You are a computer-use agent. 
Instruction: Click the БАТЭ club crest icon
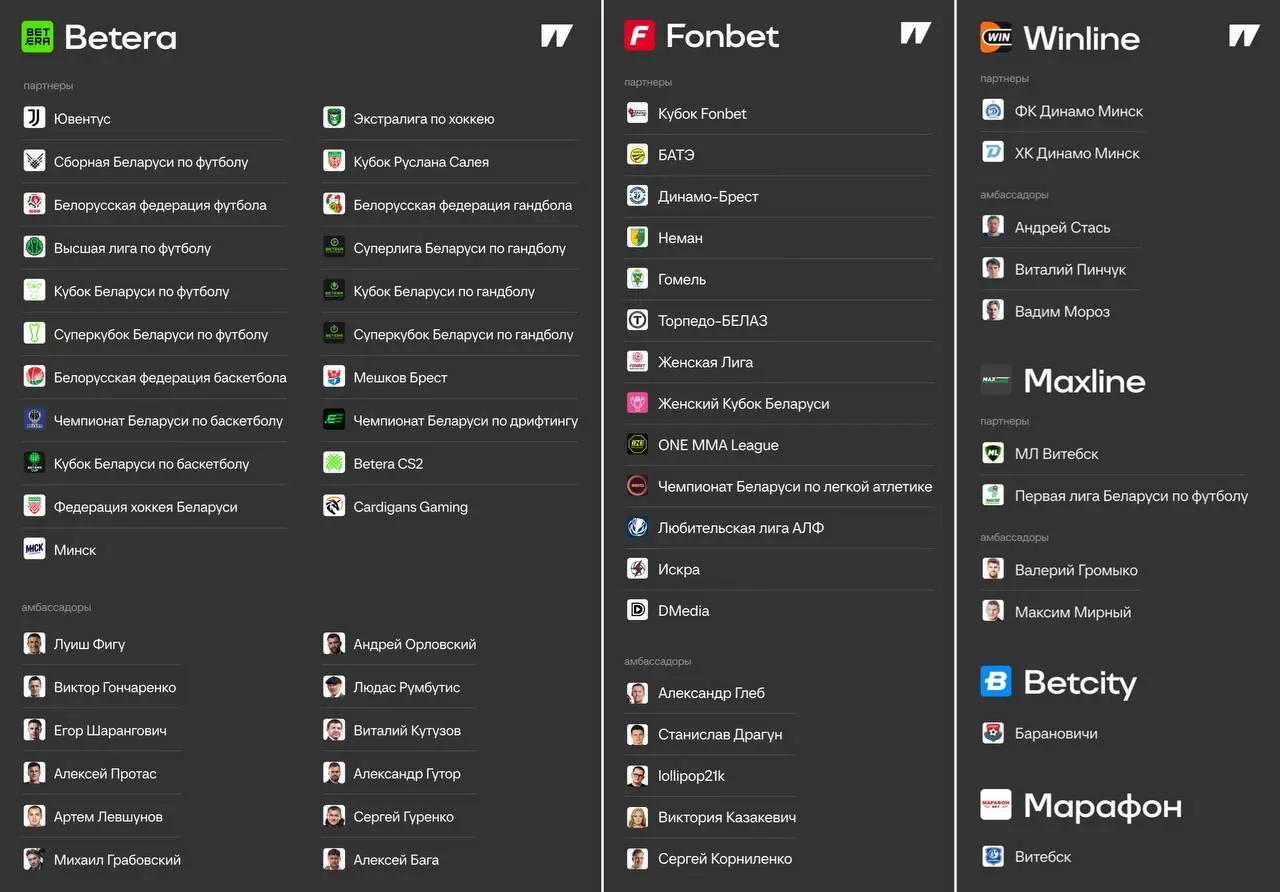point(638,155)
